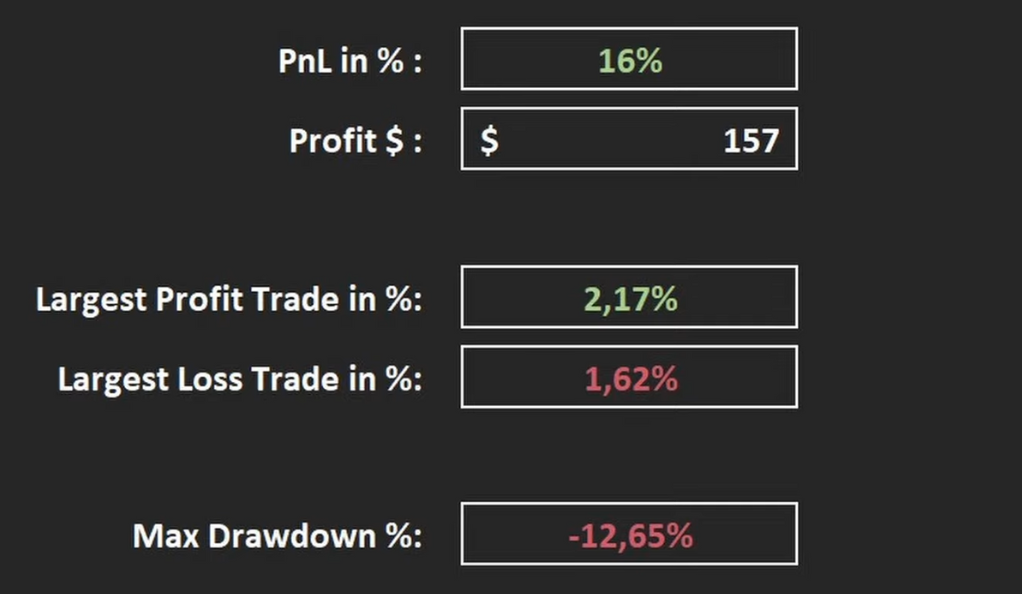Screen dimensions: 1022x594
Task: Select the Profit $ value box
Action: tap(629, 139)
